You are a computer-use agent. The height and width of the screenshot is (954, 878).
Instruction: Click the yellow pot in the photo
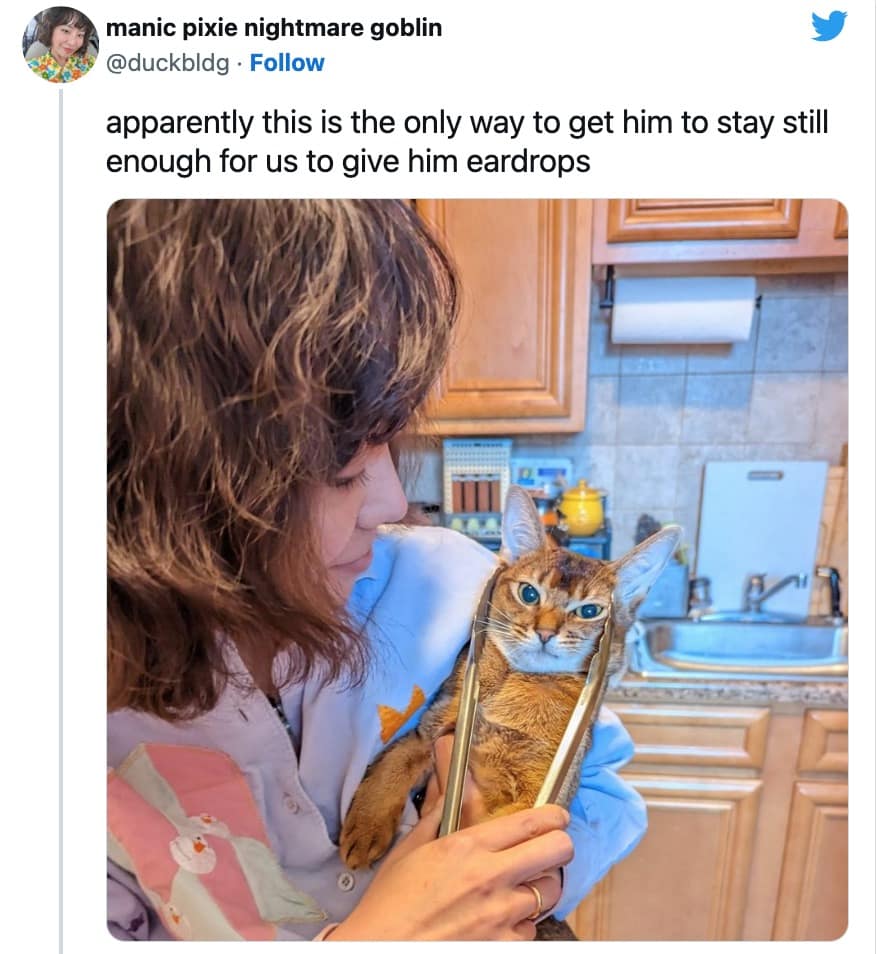point(582,508)
